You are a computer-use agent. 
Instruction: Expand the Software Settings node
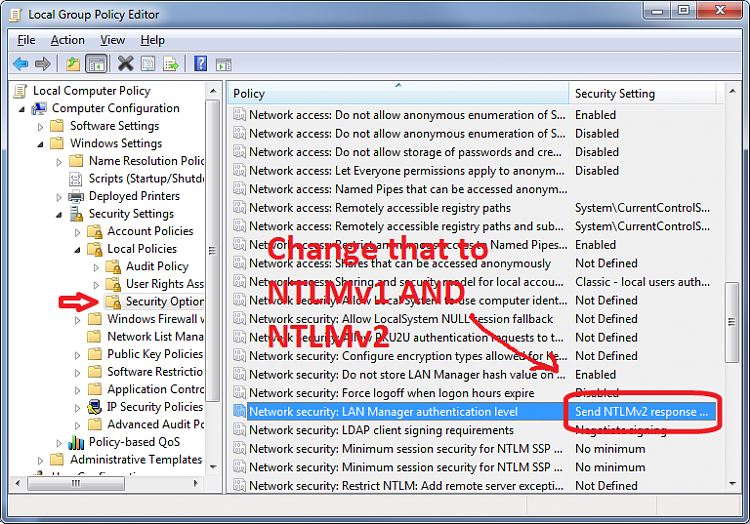[40, 127]
